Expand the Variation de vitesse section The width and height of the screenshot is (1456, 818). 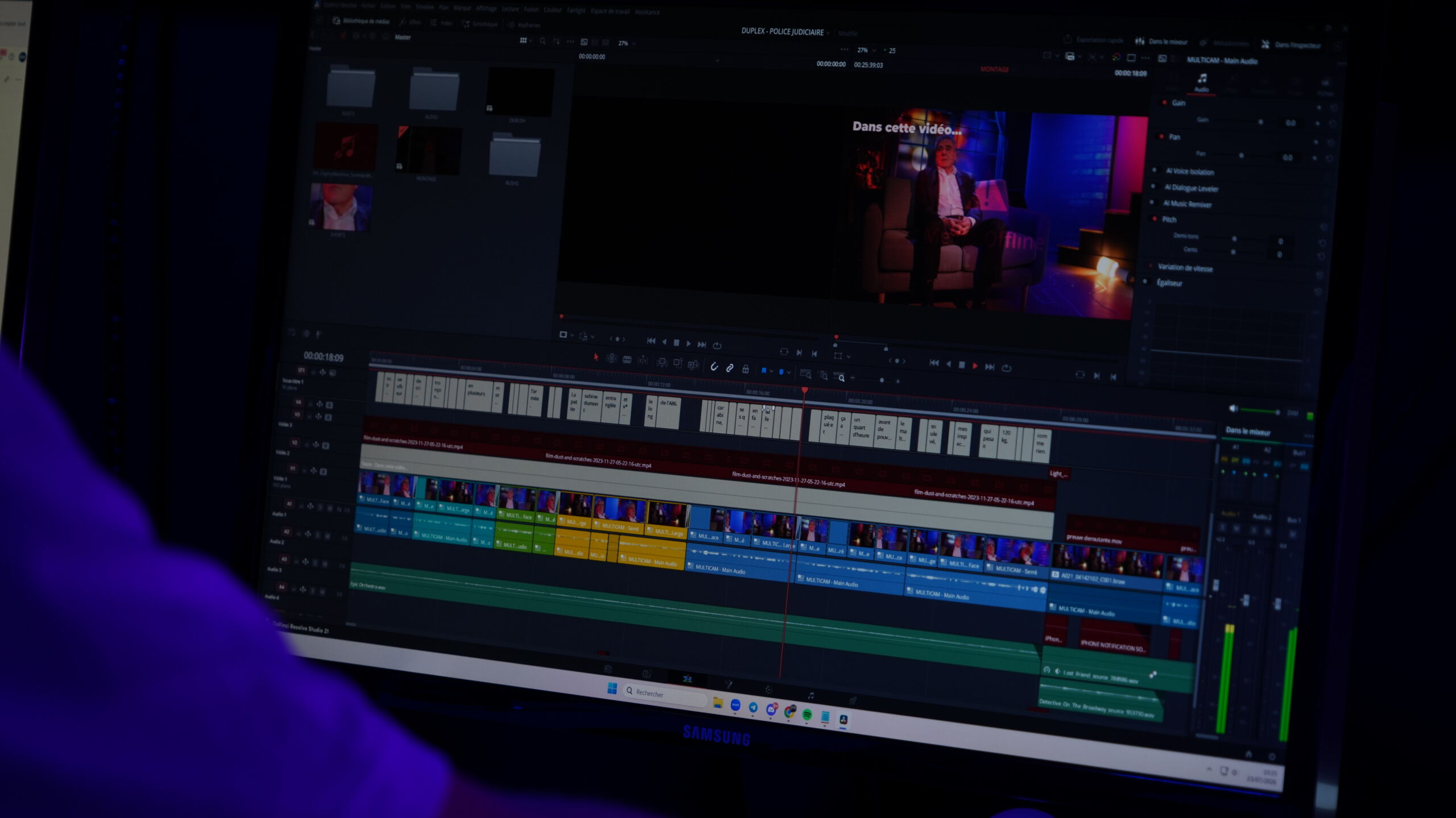coord(1185,267)
